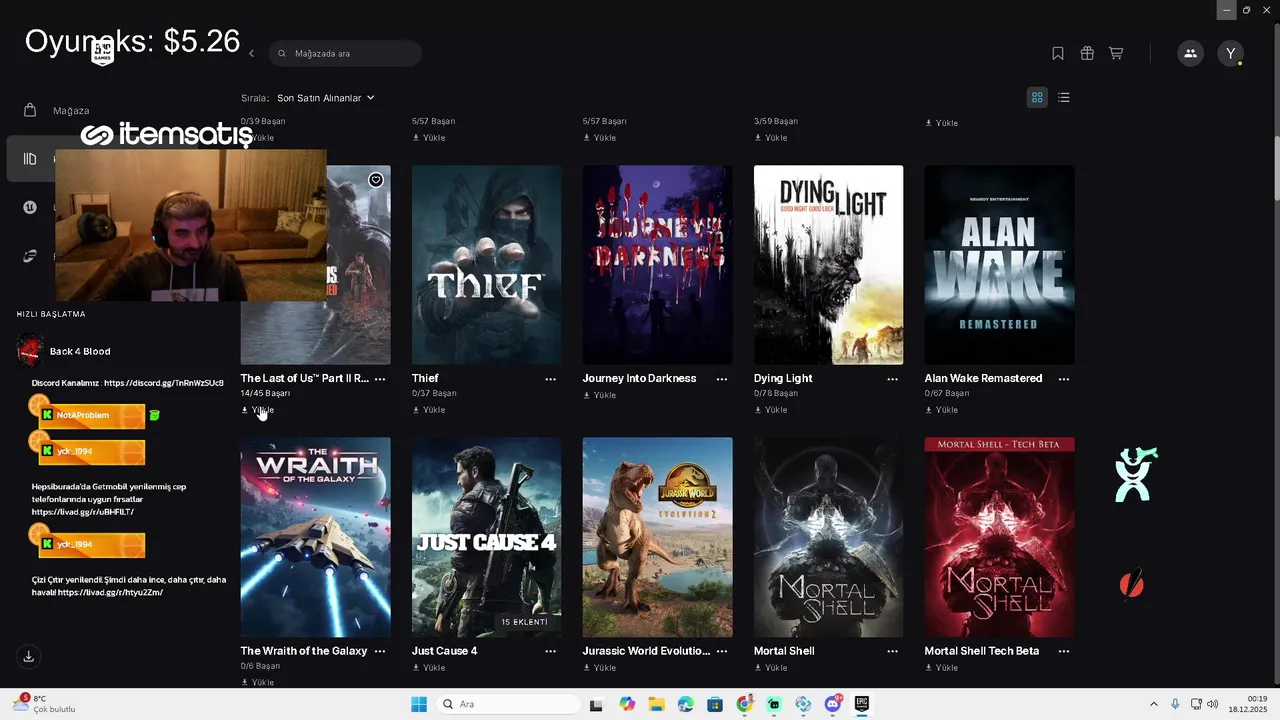Screen dimensions: 1280x720
Task: Open the Jurassic World Evolution 2 cover
Action: [x=658, y=537]
